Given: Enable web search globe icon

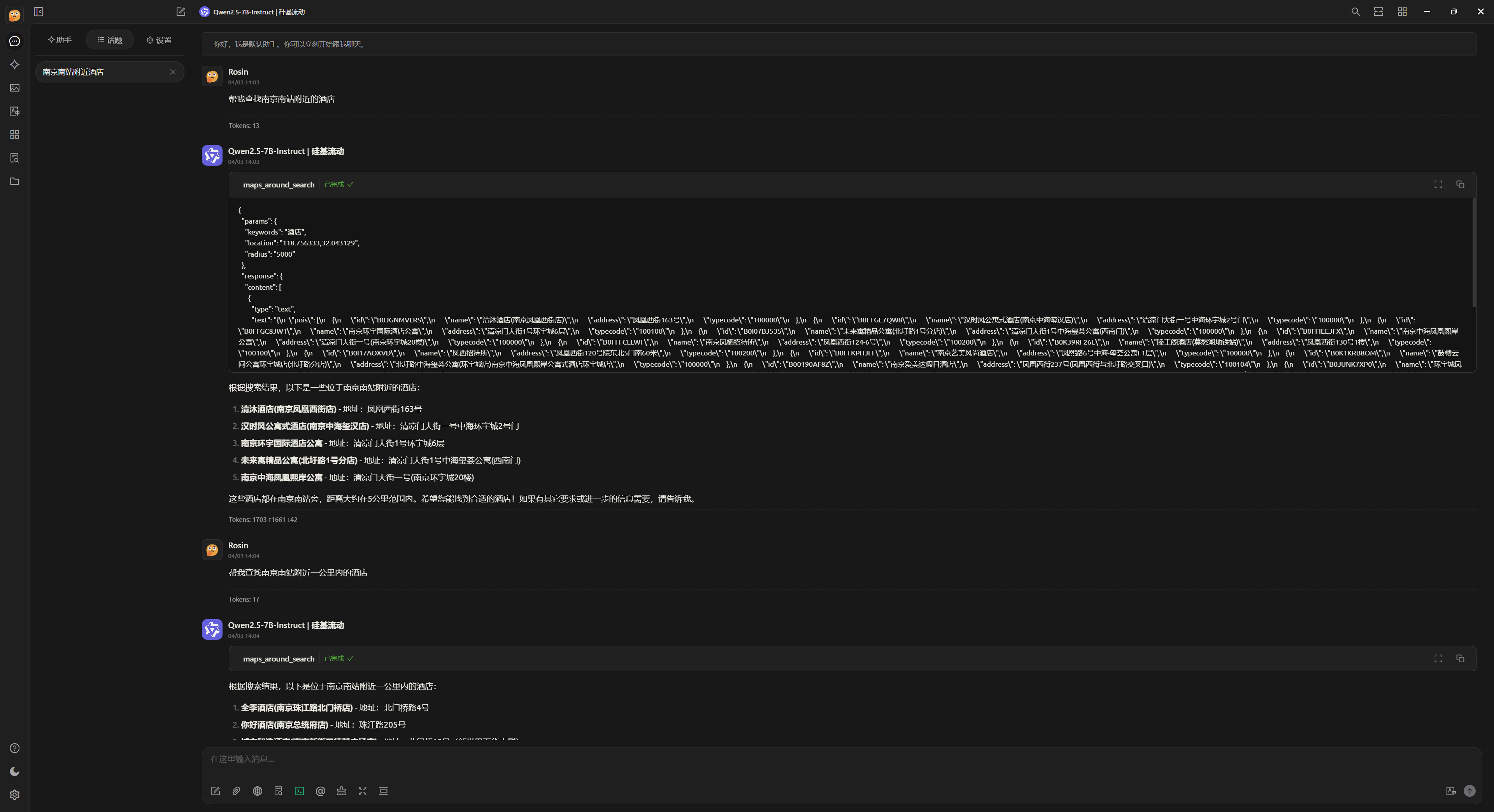Looking at the screenshot, I should coord(258,791).
